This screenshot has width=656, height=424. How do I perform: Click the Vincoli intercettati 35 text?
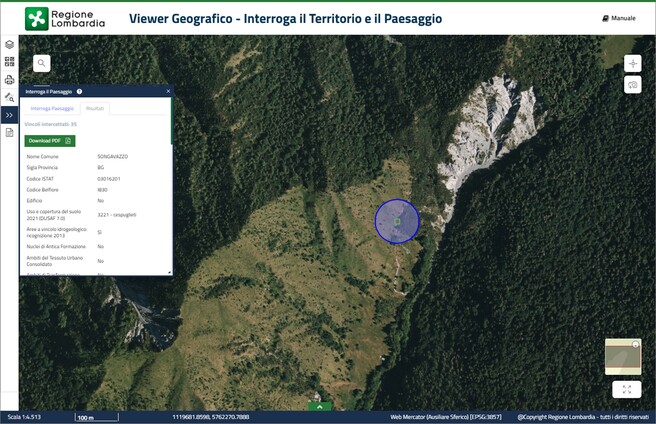point(51,124)
